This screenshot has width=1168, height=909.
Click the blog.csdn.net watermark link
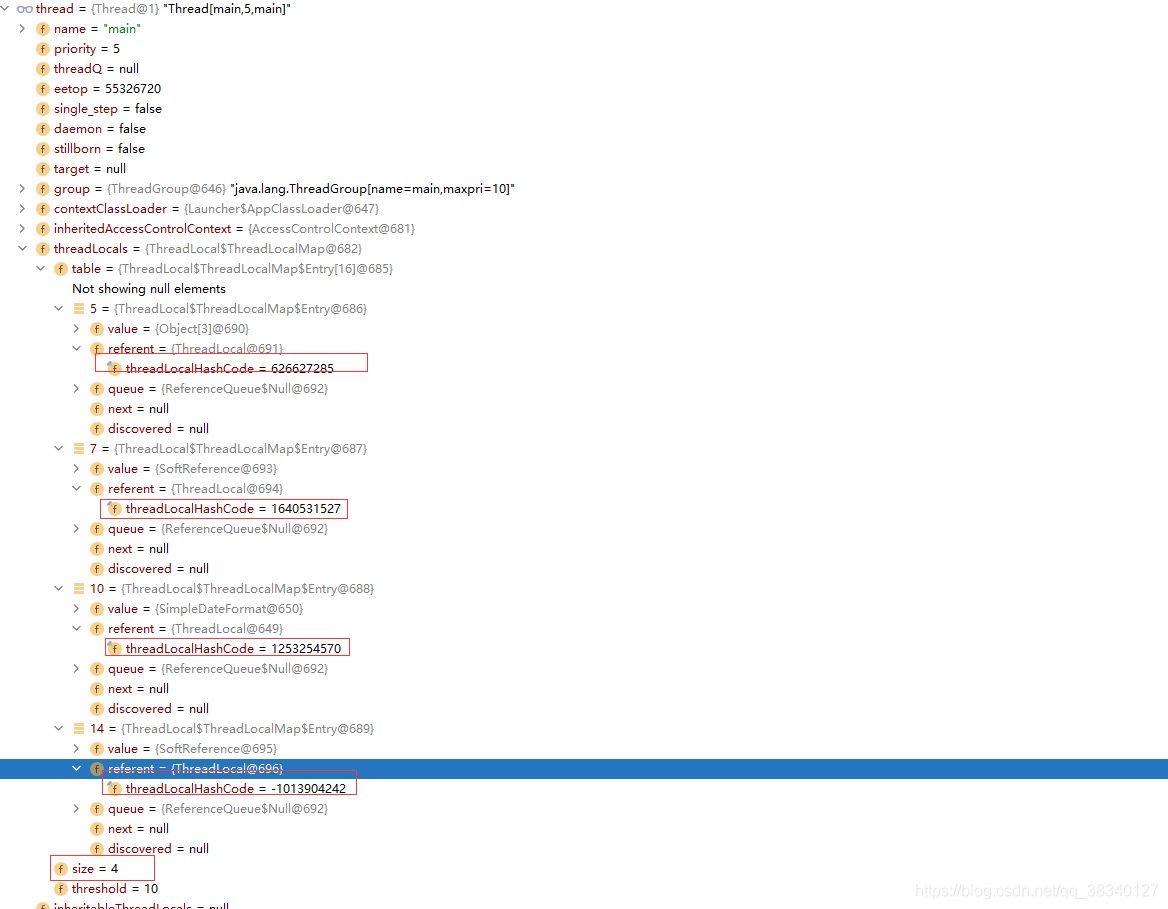click(1035, 890)
